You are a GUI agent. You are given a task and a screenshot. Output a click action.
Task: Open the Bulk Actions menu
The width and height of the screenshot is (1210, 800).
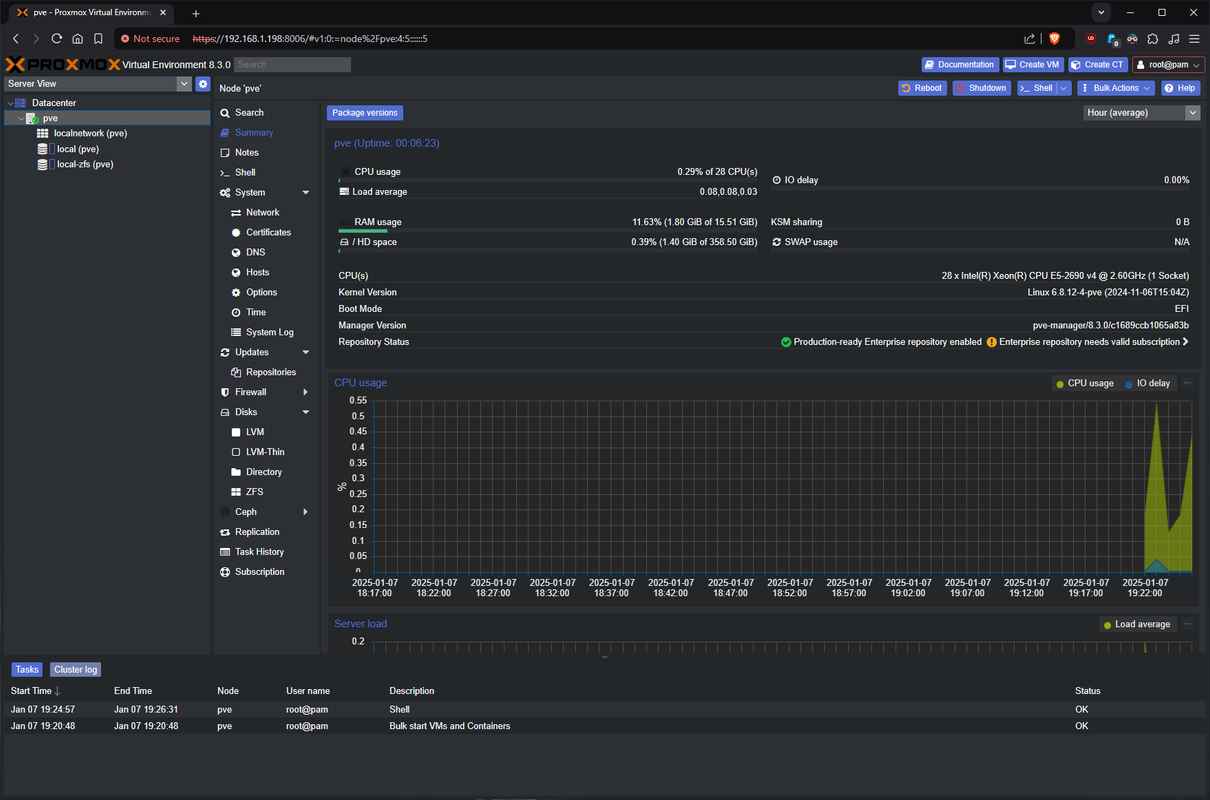click(x=1116, y=88)
